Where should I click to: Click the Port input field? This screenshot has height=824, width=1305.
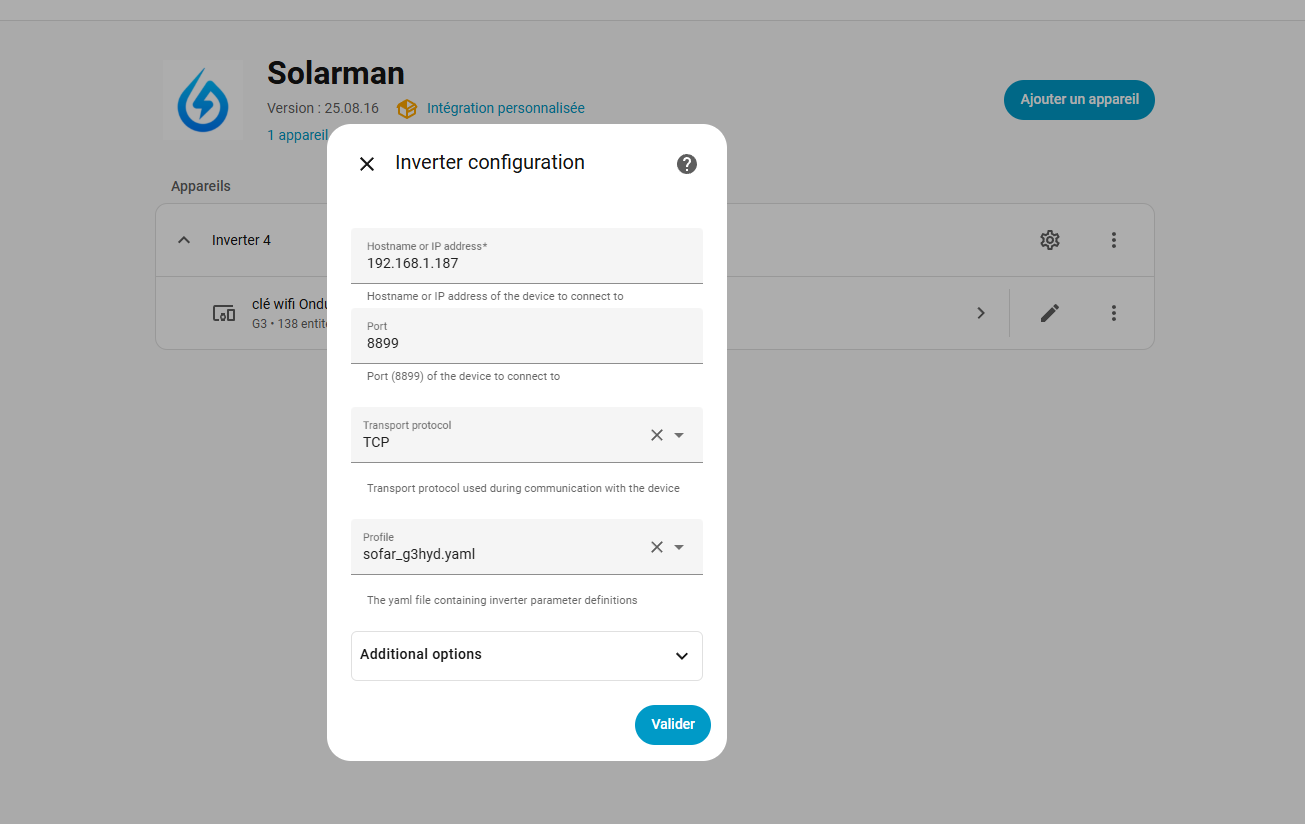click(527, 343)
